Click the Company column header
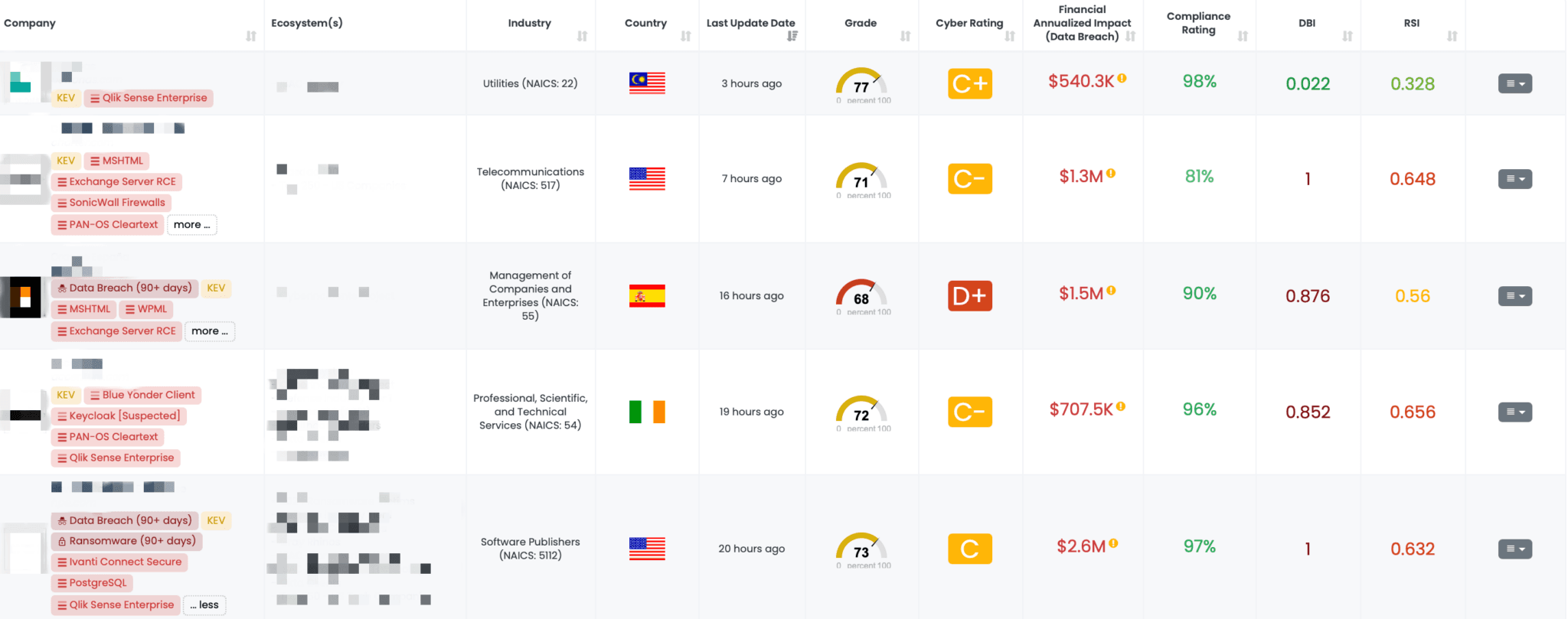The width and height of the screenshot is (1568, 619). click(x=30, y=23)
